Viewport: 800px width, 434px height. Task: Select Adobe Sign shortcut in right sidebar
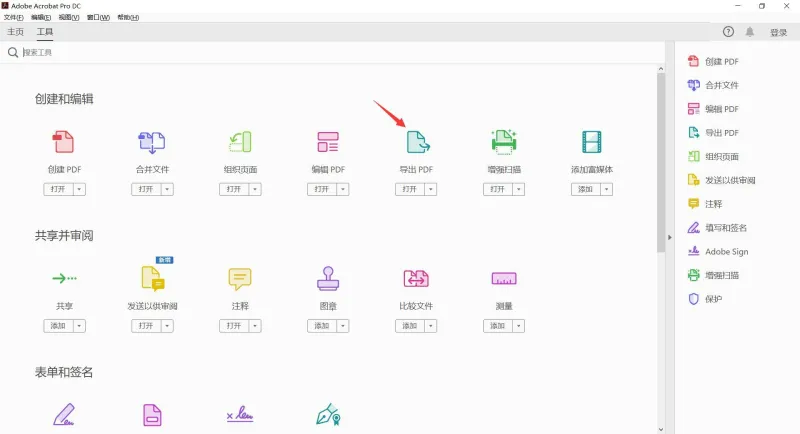[718, 251]
